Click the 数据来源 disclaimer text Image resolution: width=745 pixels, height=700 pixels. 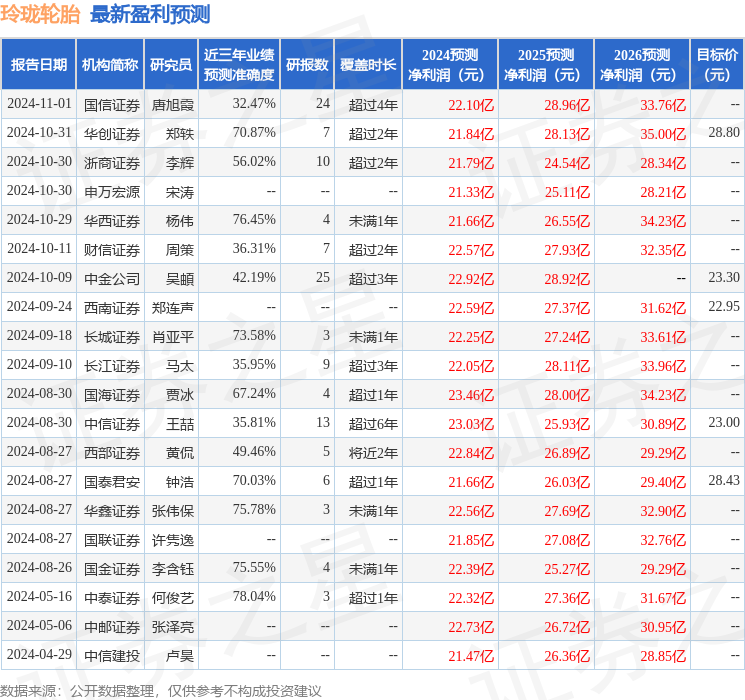(x=161, y=691)
